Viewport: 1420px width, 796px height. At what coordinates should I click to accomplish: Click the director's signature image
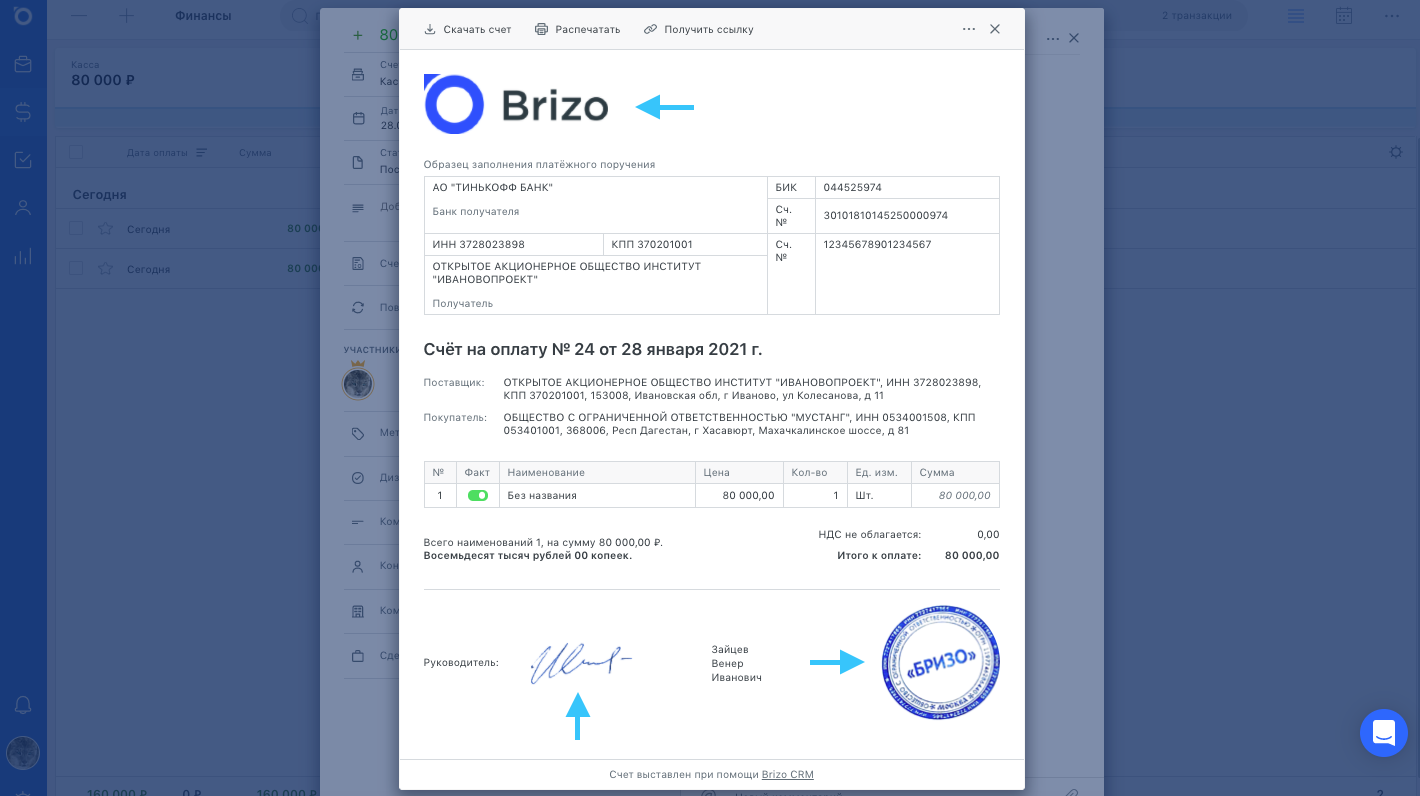[x=581, y=663]
